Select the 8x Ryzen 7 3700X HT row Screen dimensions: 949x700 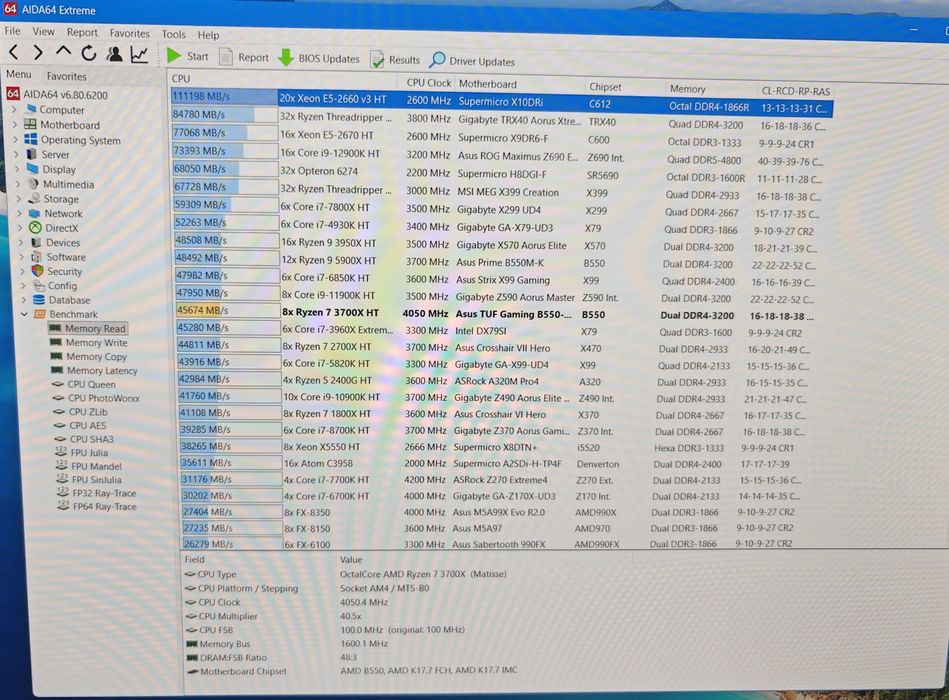pos(495,313)
